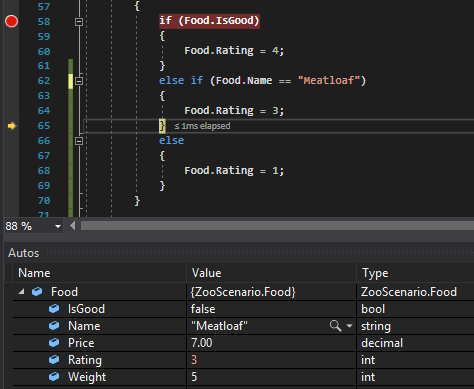Collapse the else-if block at line 62

(79, 81)
